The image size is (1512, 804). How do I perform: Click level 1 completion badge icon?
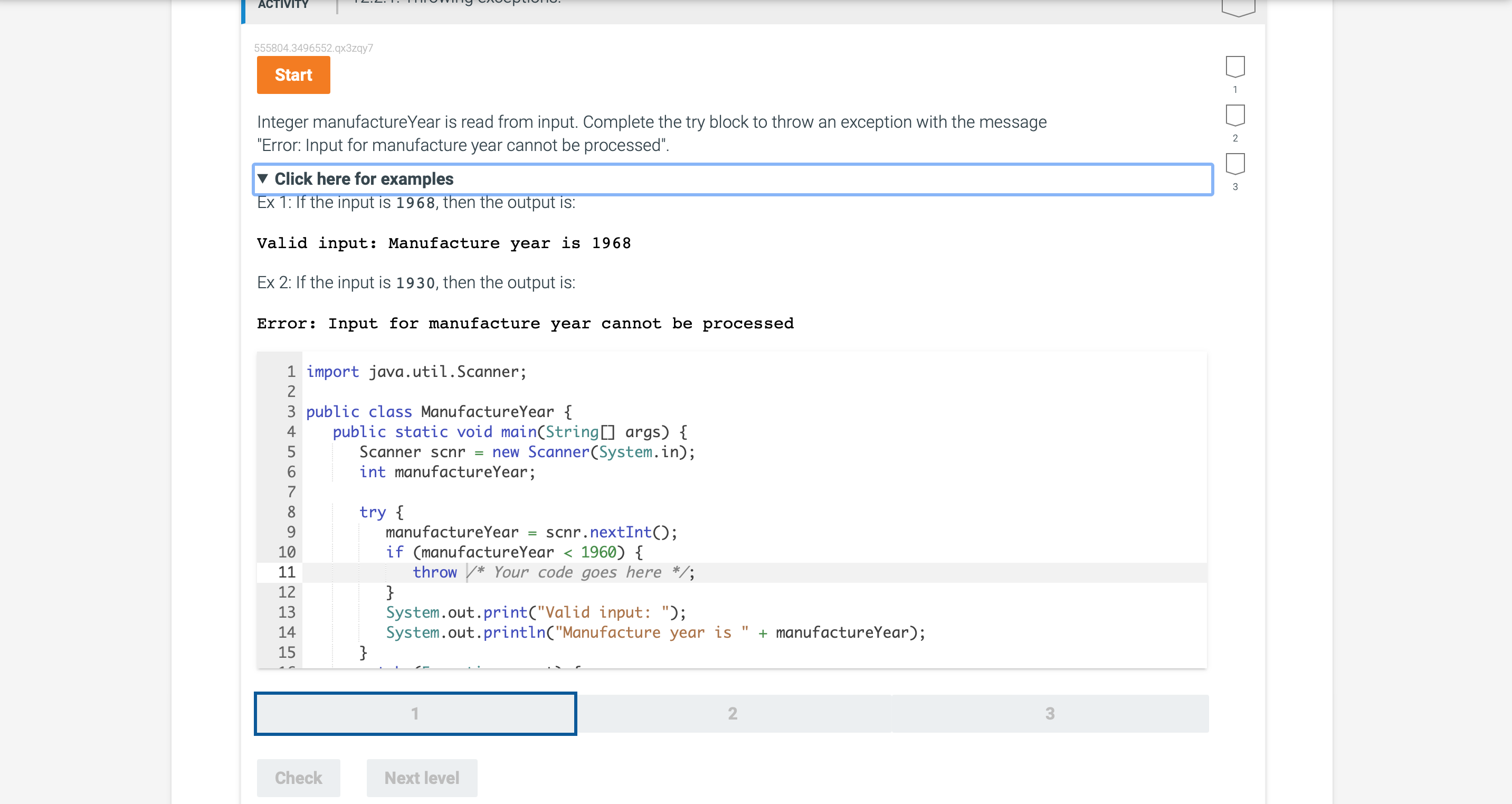coord(1235,67)
